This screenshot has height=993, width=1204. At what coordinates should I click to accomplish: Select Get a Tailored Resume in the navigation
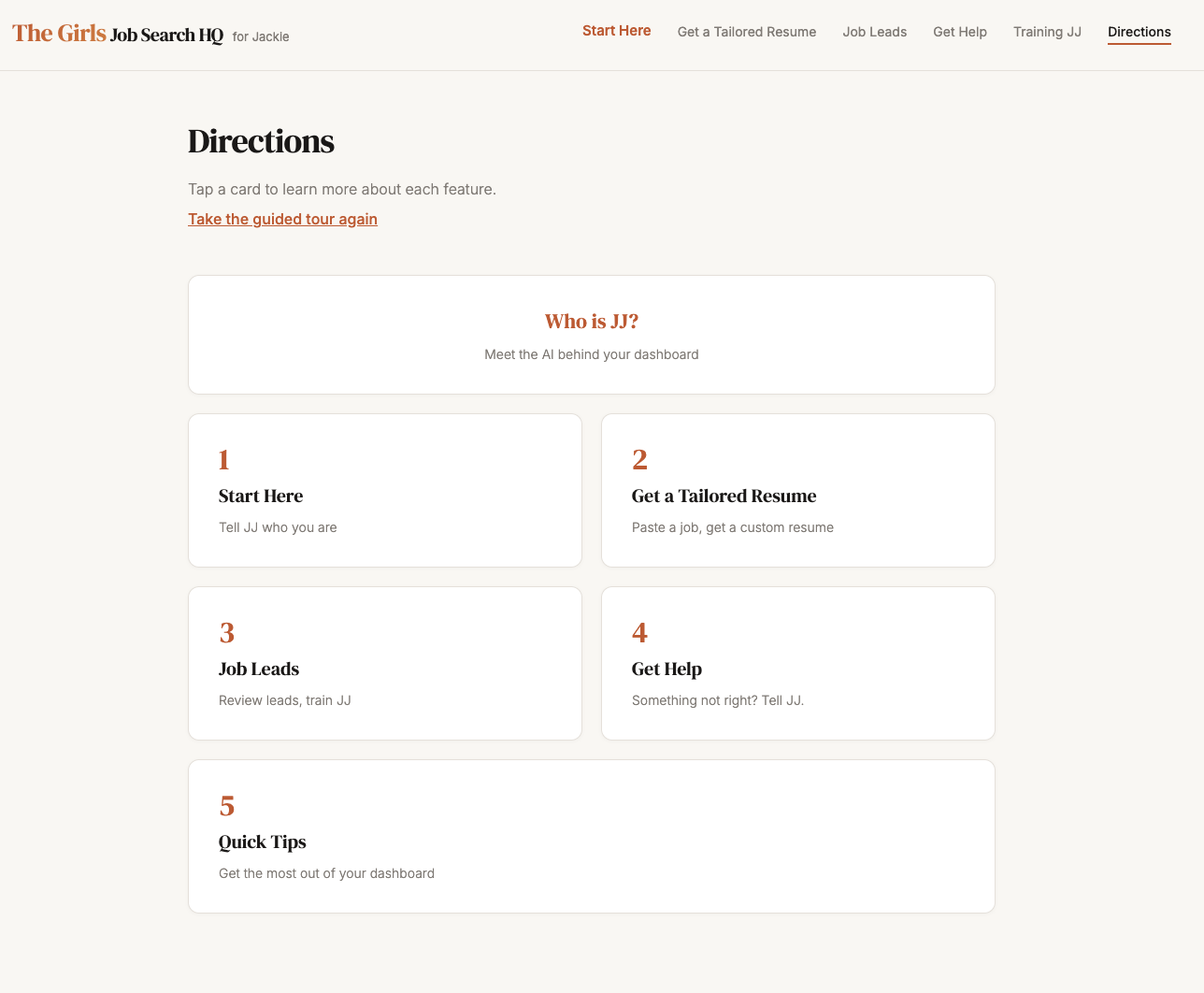[746, 32]
